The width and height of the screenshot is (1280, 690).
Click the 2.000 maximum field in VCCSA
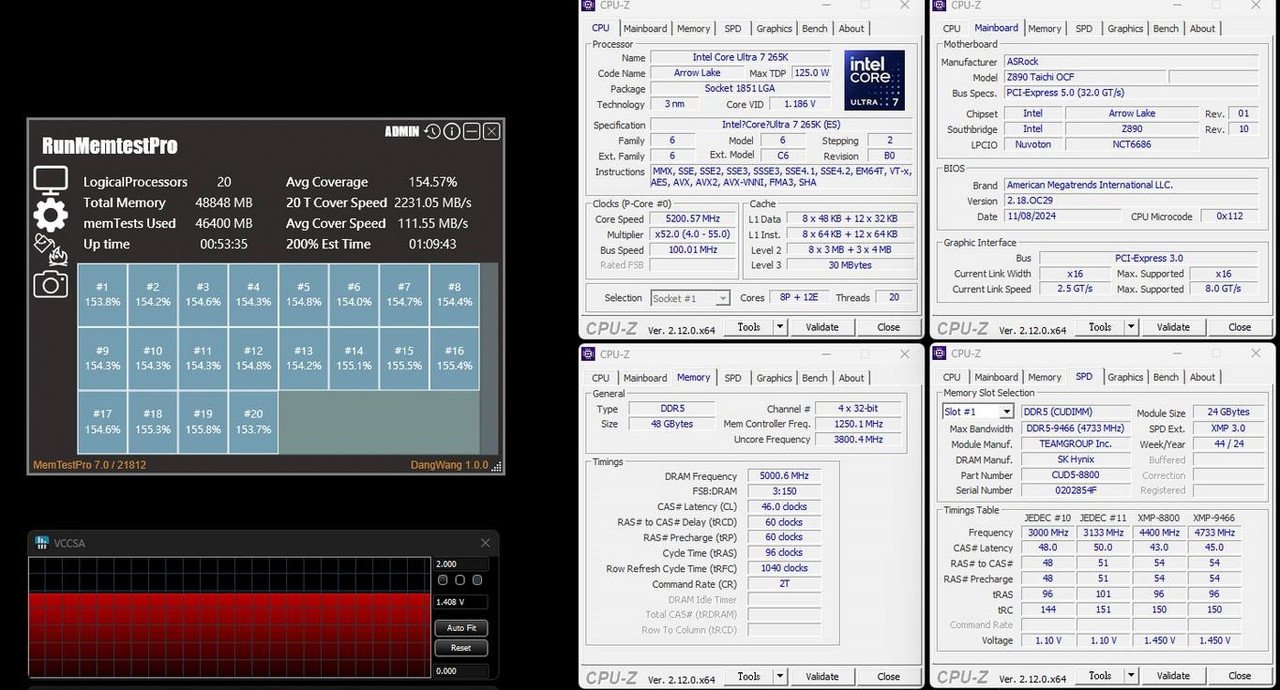pos(461,564)
